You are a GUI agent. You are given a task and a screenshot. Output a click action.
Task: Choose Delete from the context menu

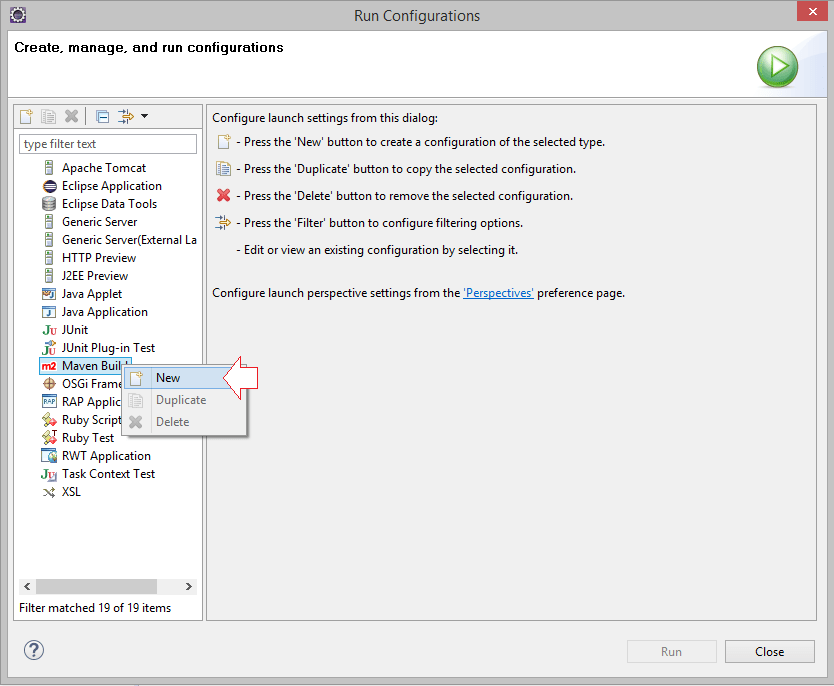(x=172, y=421)
